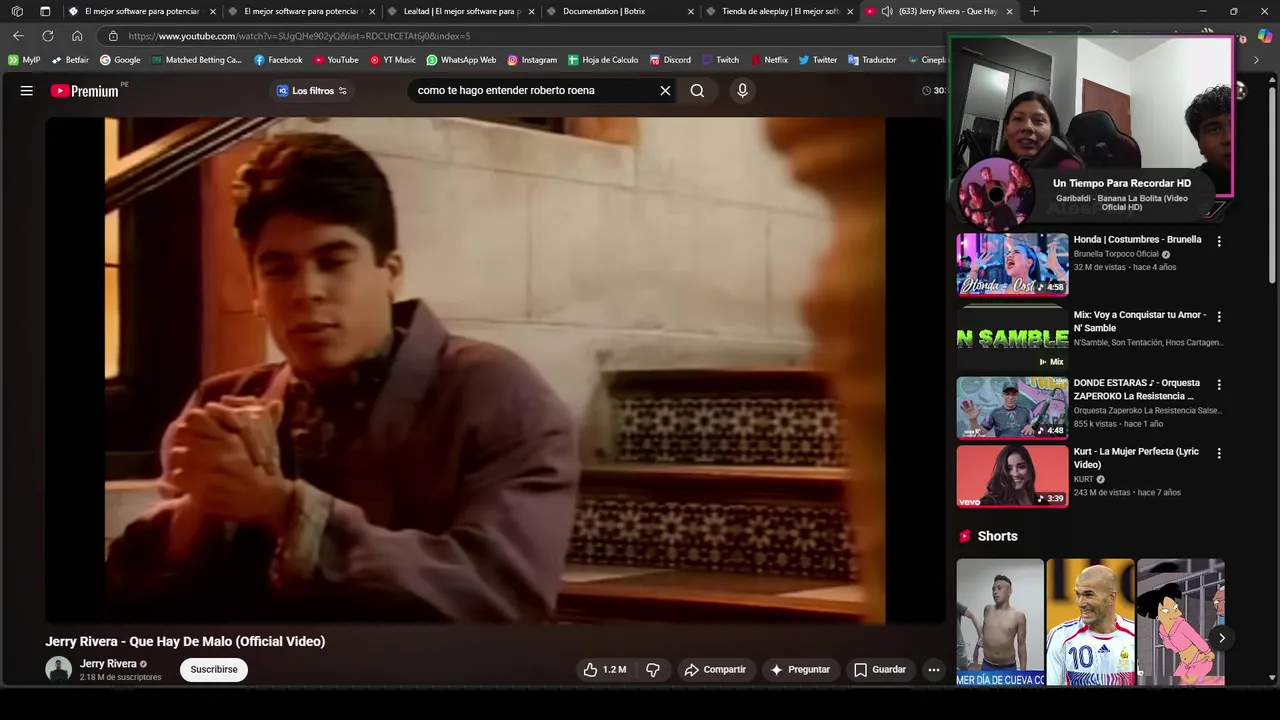Open the MyIP bookmark
This screenshot has width=1280, height=720.
(24, 60)
